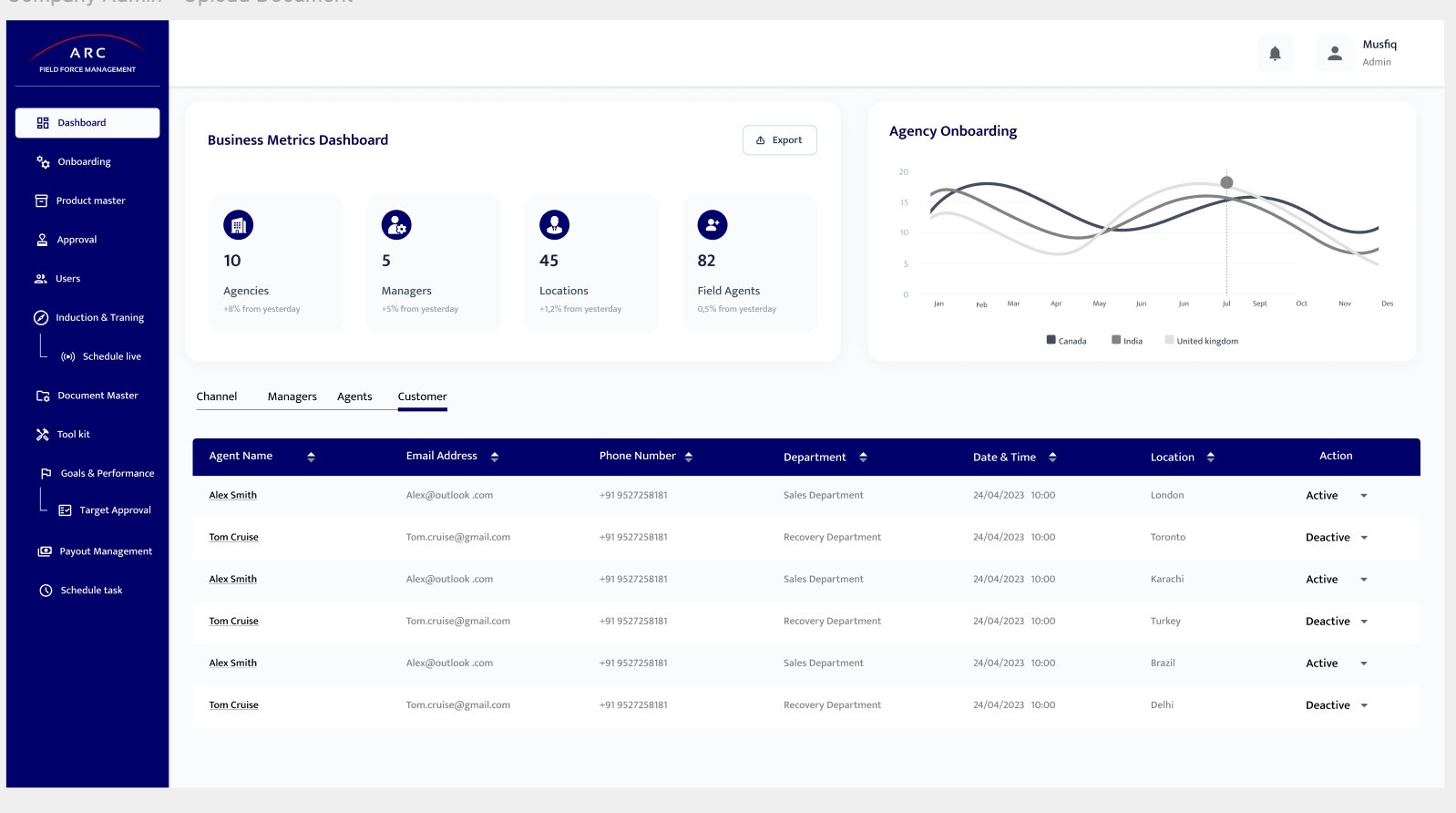This screenshot has width=1456, height=813.
Task: Open Active status dropdown for Brazil row
Action: (1364, 664)
